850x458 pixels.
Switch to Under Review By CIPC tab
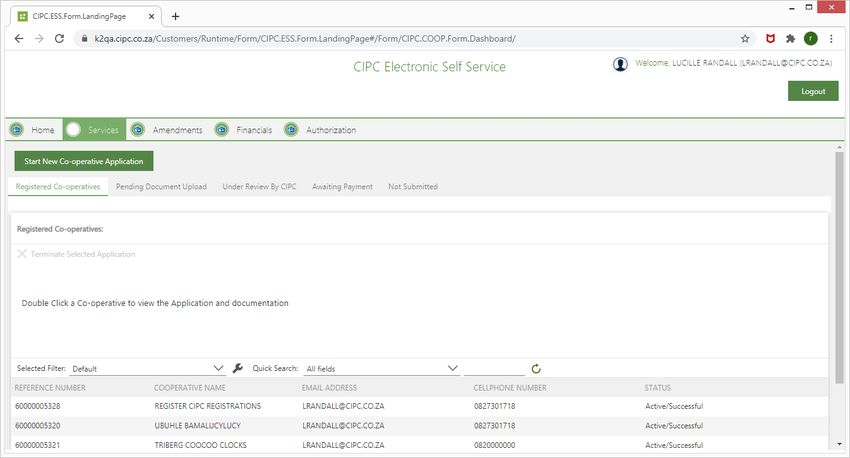coord(259,186)
